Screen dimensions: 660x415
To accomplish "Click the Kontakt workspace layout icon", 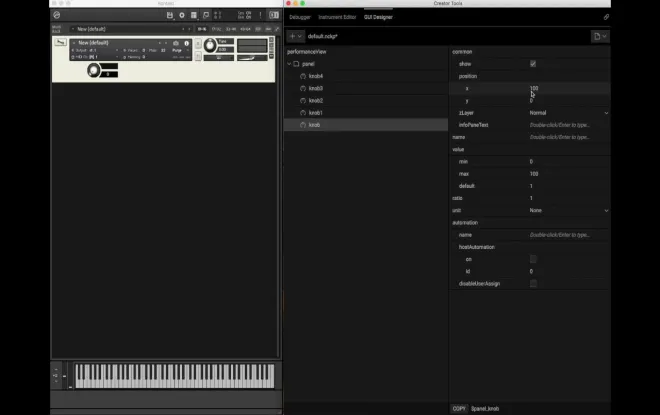I will click(x=194, y=15).
